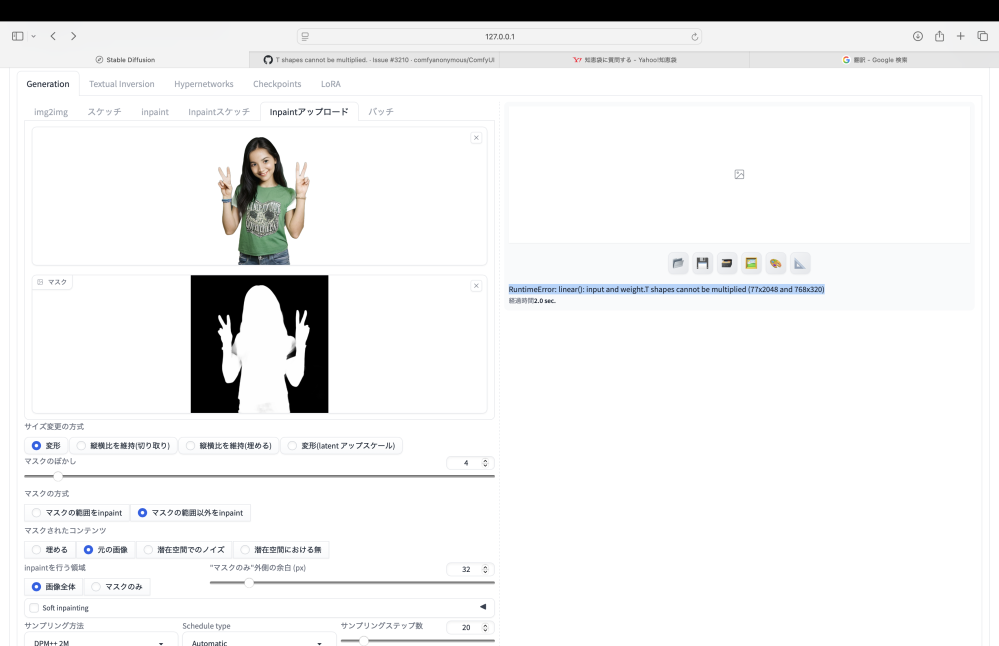
Task: Adjust the マスクのぼかし blur slider
Action: [58, 476]
